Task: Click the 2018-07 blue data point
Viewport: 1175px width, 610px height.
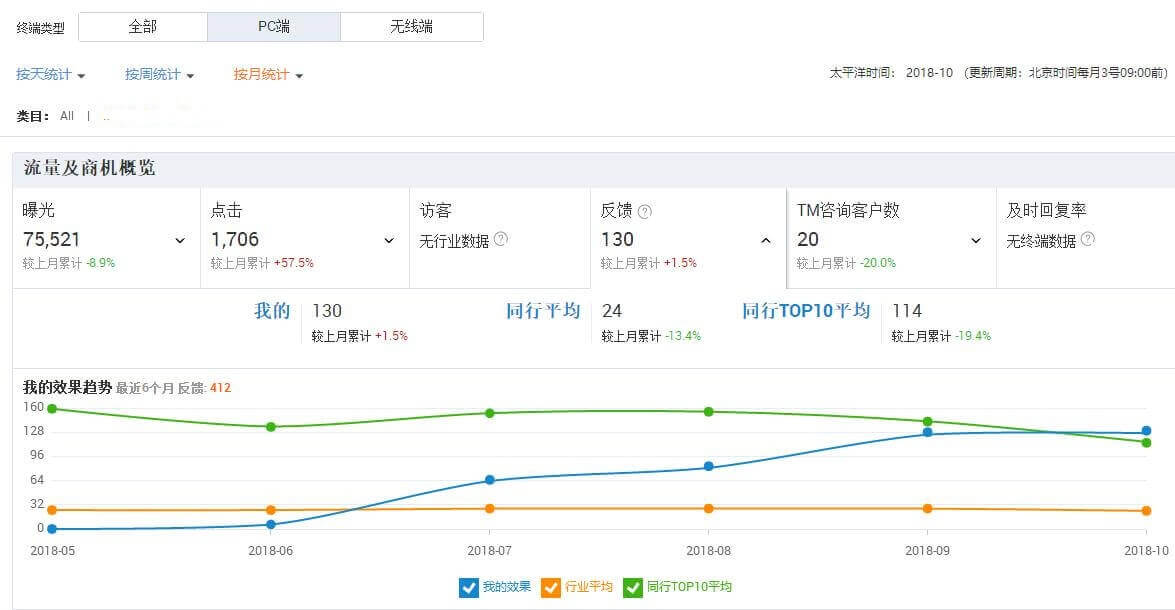Action: [x=489, y=480]
